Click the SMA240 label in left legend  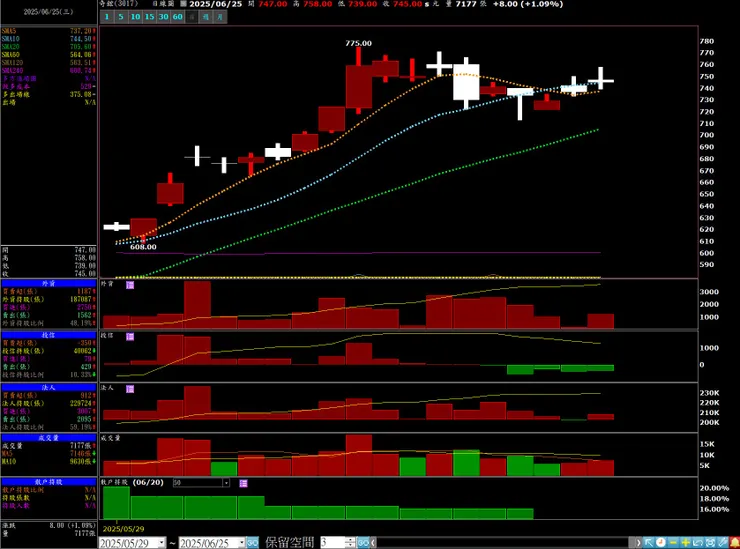(x=12, y=71)
